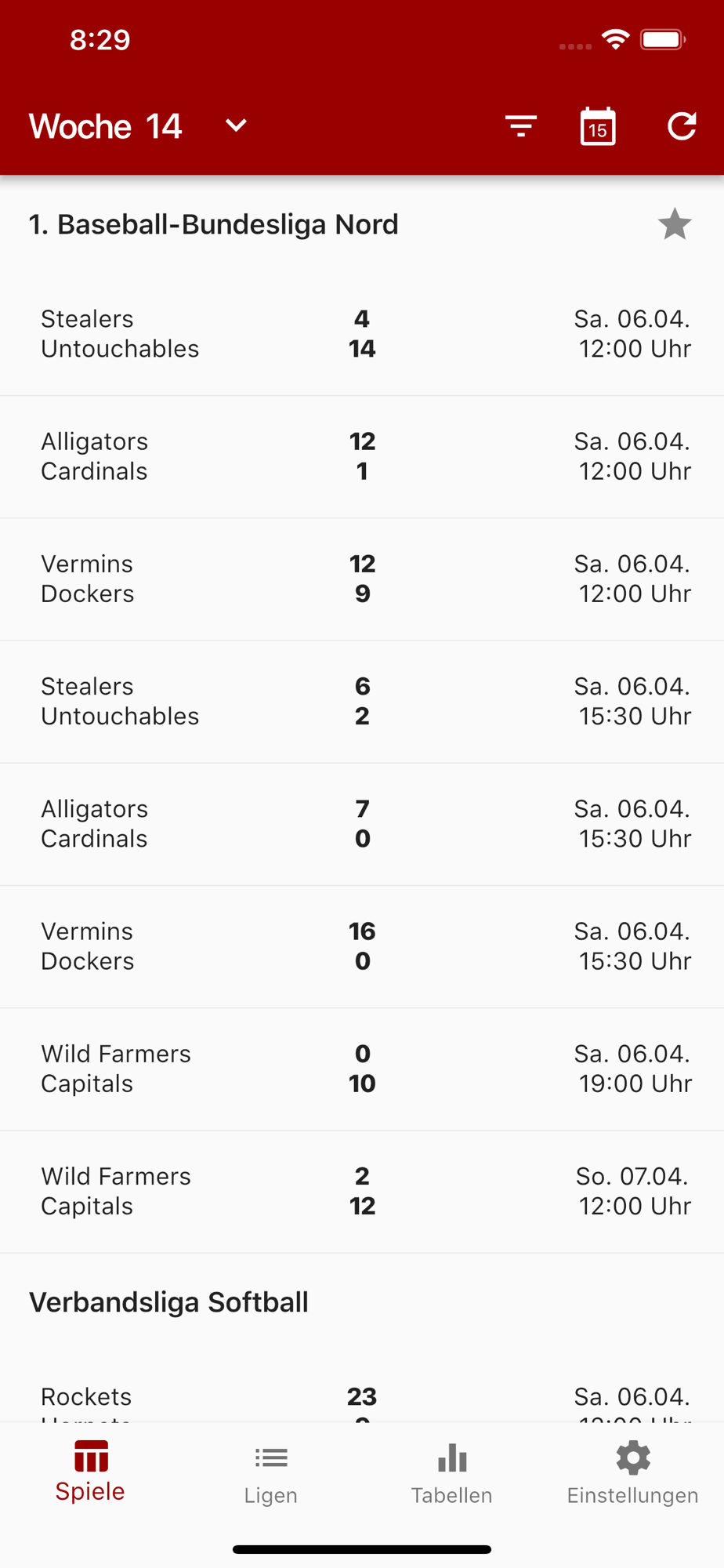Switch to the Spiele tab
This screenshot has width=724, height=1568.
(x=91, y=1472)
